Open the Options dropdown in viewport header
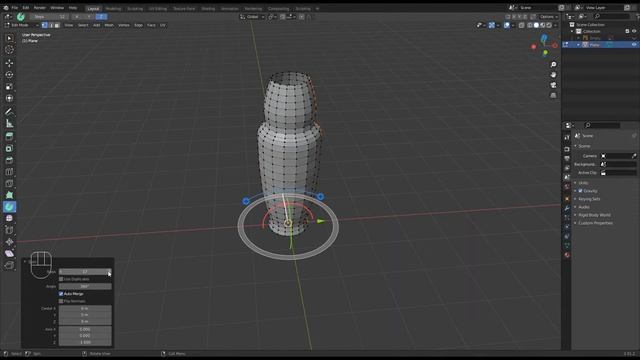Screen dimensions: 640x360 [549, 17]
